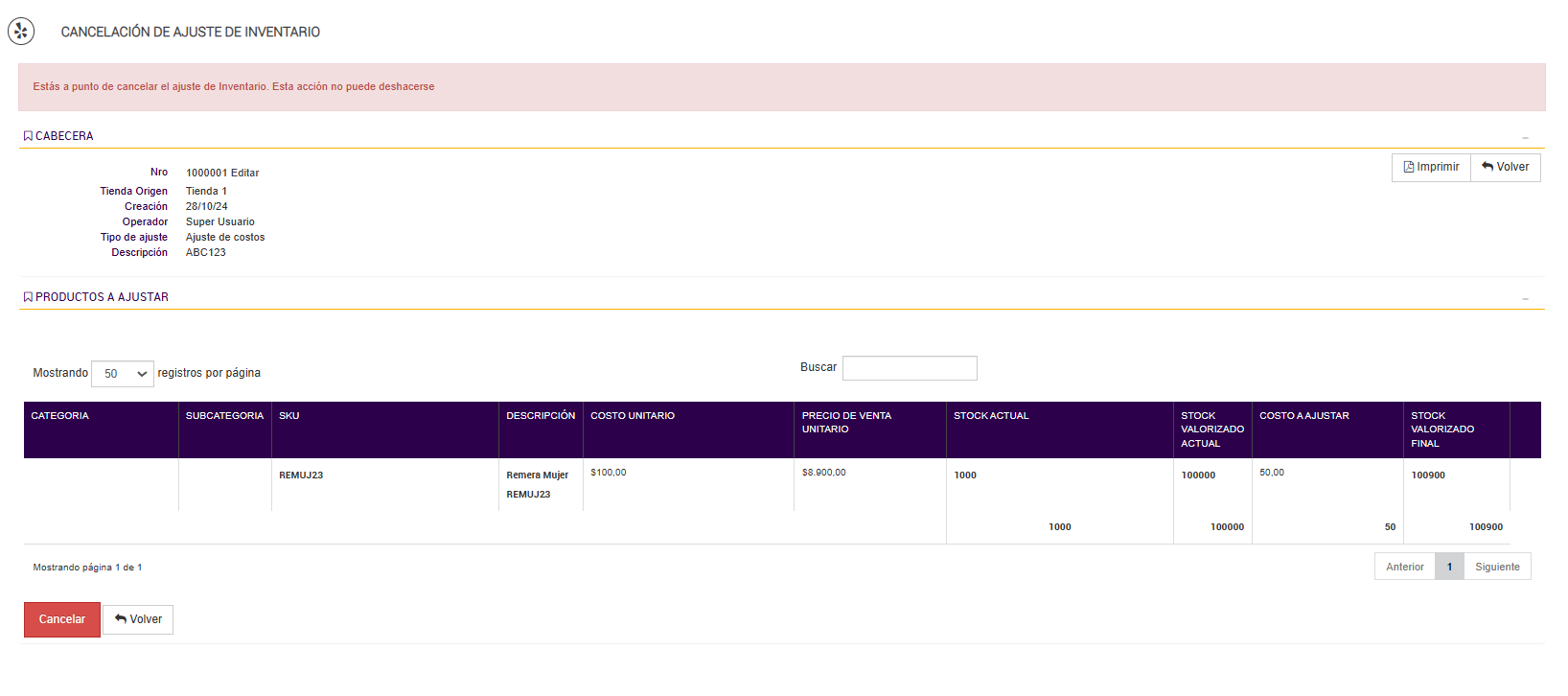
Task: Click the description value ABC123
Action: tap(206, 253)
